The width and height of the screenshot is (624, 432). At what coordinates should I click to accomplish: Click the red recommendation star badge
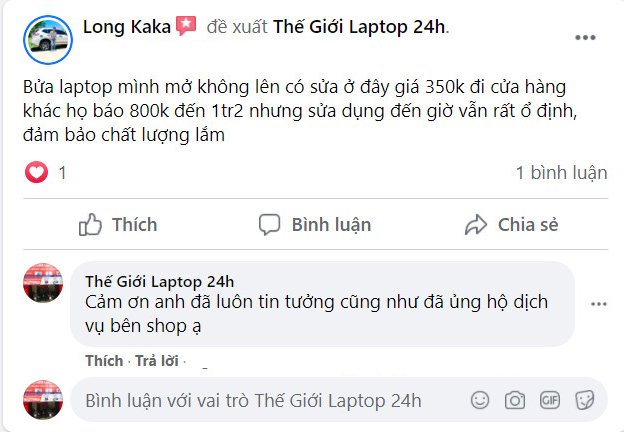point(186,26)
